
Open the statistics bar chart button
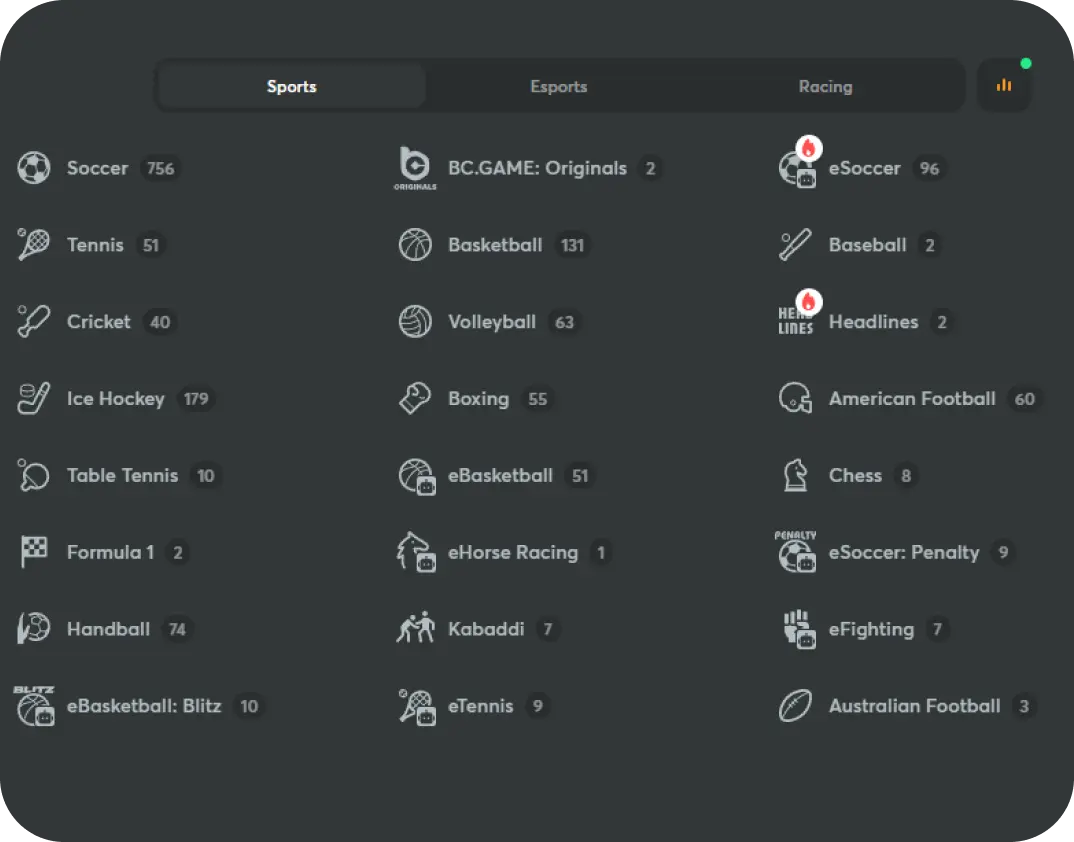click(x=1003, y=86)
